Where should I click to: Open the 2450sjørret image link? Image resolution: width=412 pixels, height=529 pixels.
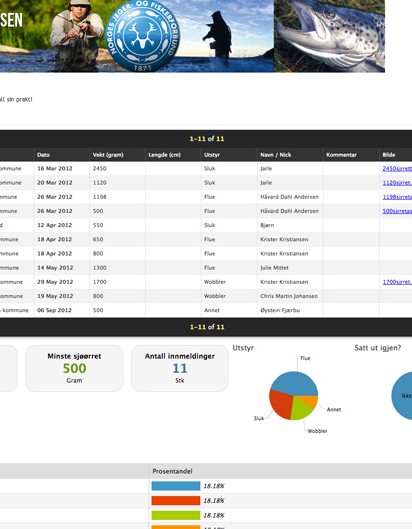click(397, 168)
